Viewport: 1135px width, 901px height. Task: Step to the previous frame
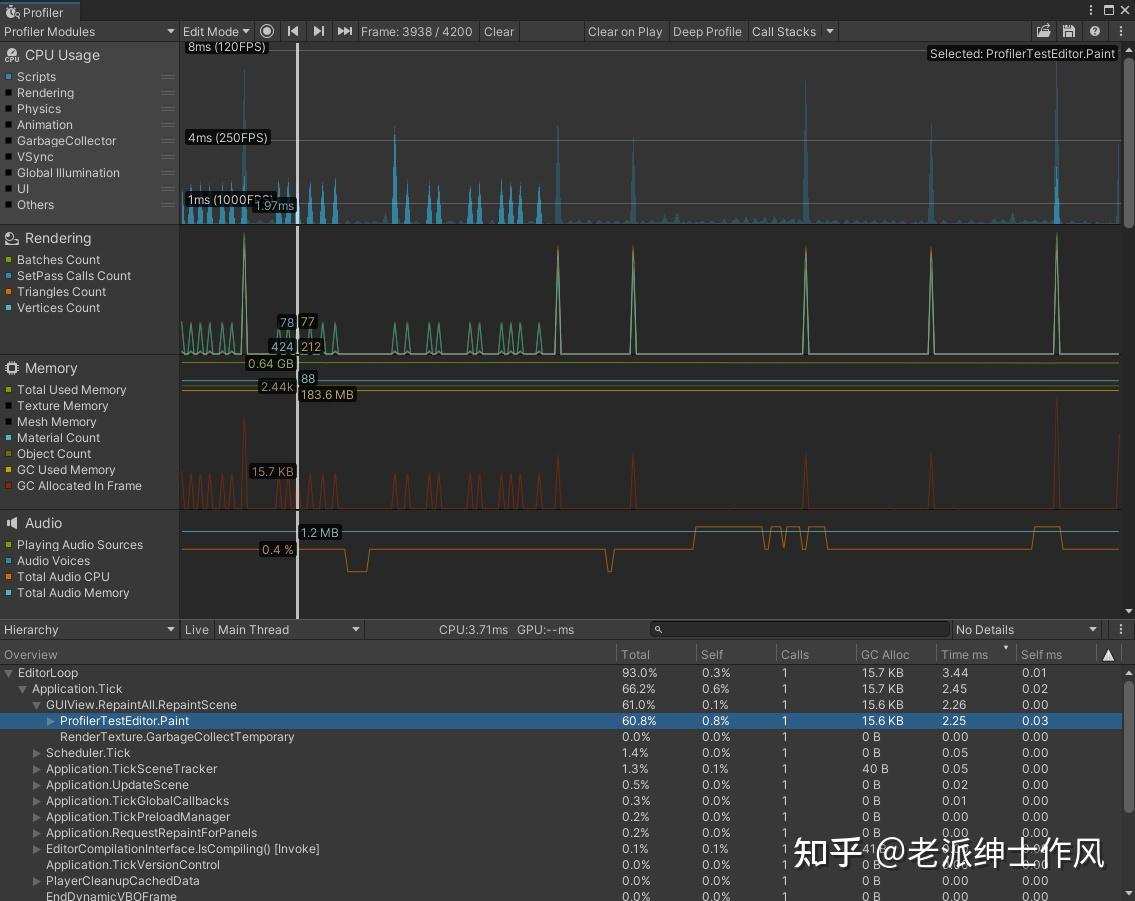[x=293, y=31]
